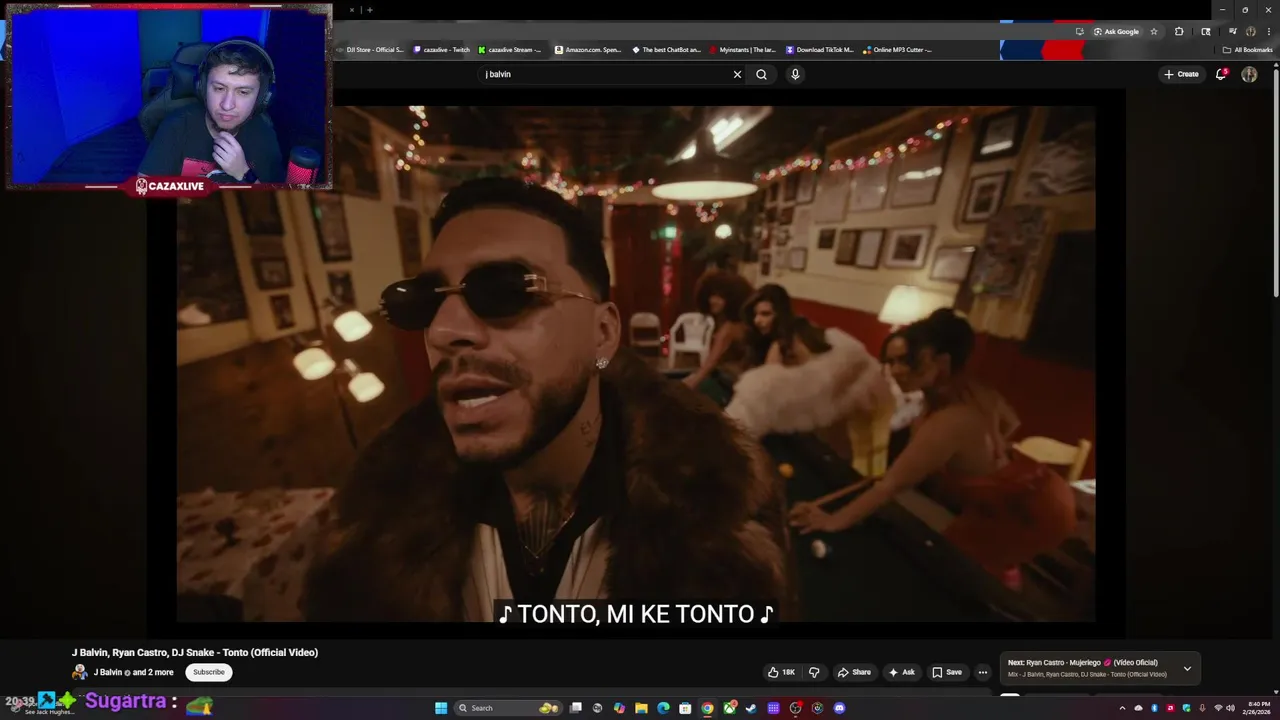Image resolution: width=1280 pixels, height=720 pixels.
Task: Open Discord from the taskbar
Action: [x=839, y=708]
